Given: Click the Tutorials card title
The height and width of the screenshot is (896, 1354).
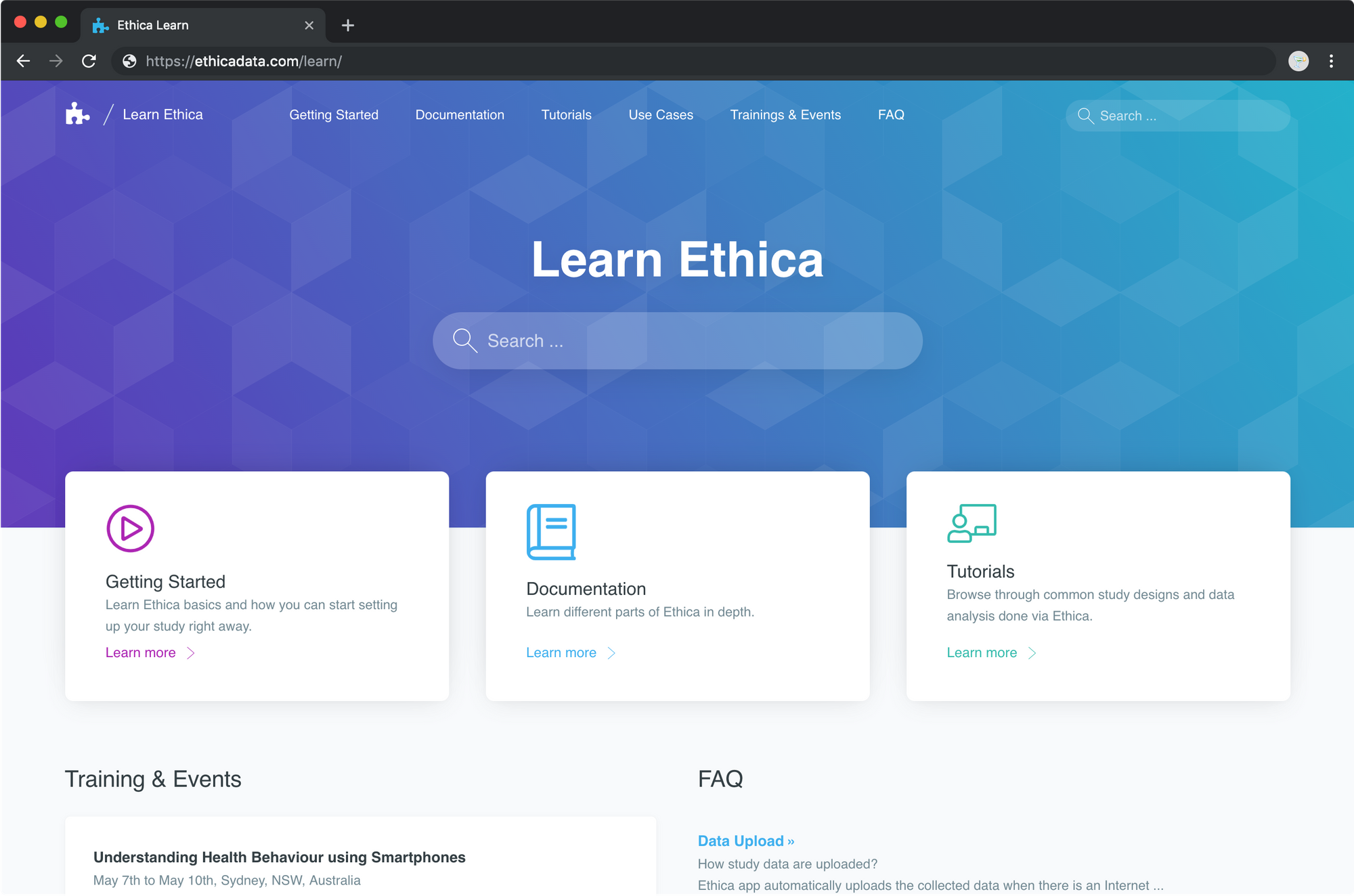Looking at the screenshot, I should point(980,571).
